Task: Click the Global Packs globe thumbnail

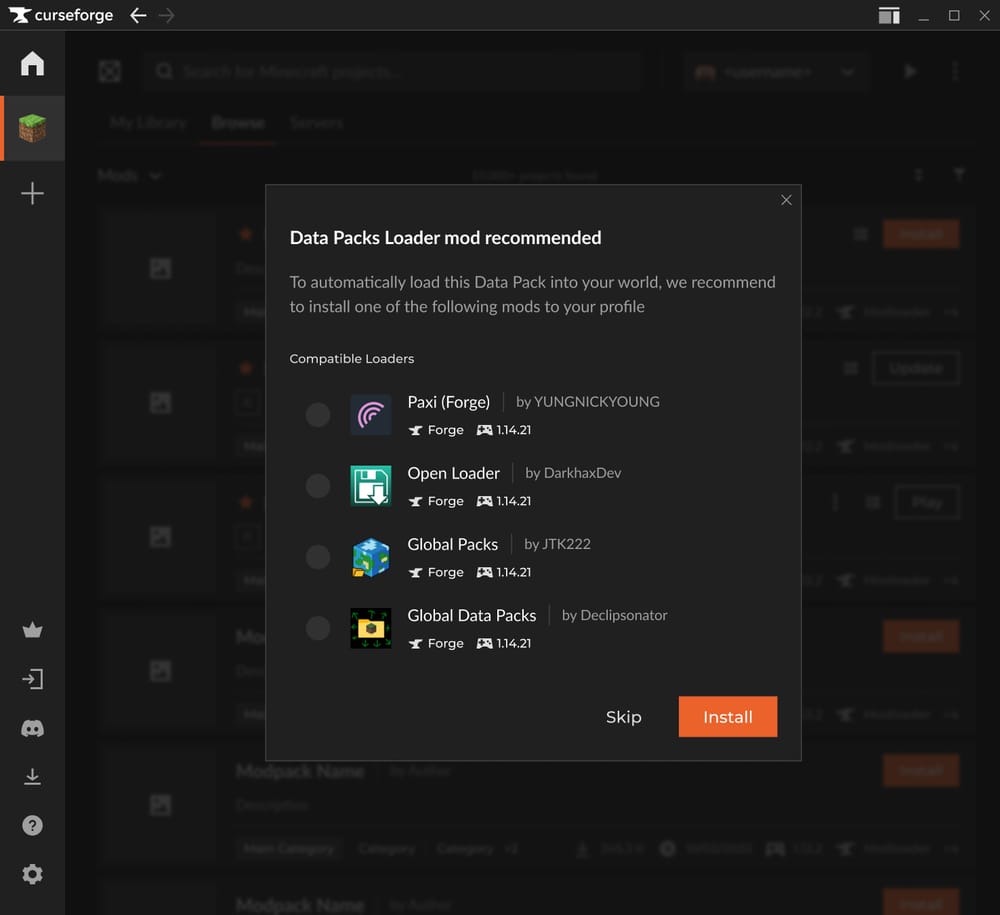Action: pyautogui.click(x=370, y=557)
